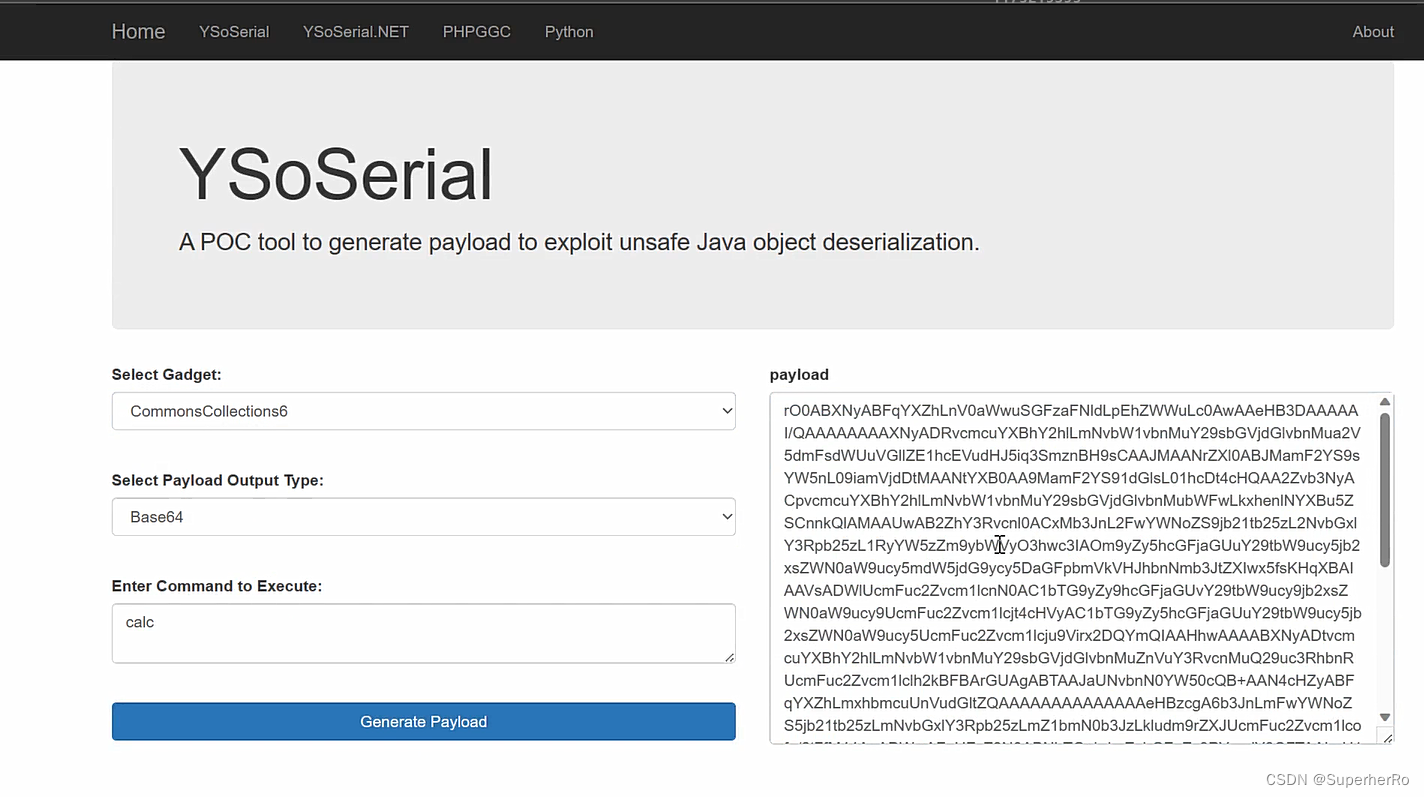This screenshot has width=1424, height=797.
Task: Open the About page link
Action: 1373,32
